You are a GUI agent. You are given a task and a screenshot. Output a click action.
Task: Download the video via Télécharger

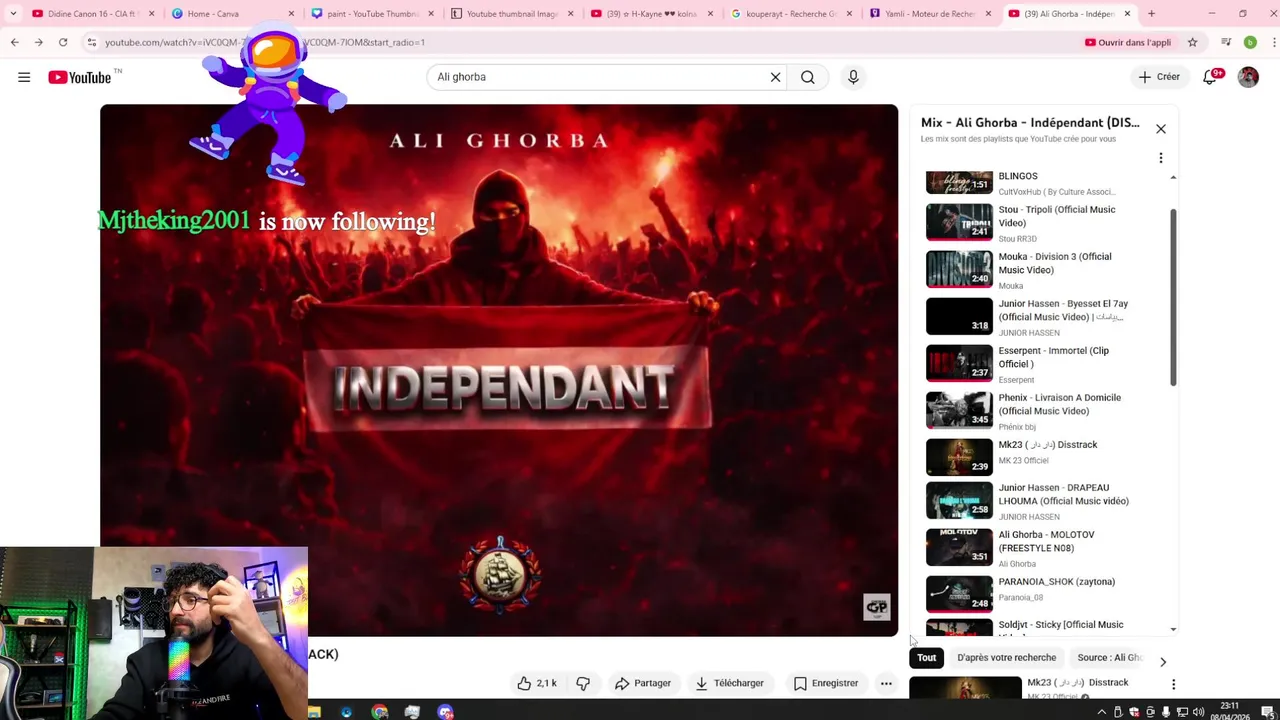coord(730,683)
